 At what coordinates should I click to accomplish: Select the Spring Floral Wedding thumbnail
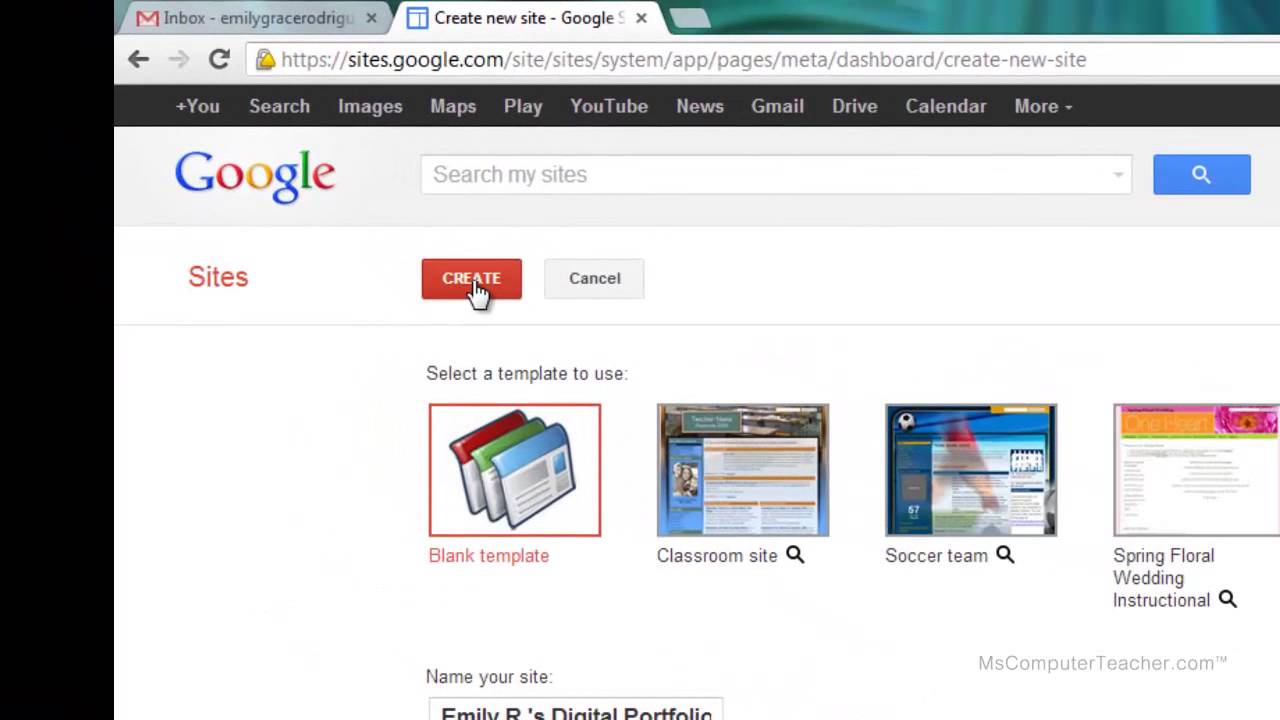coord(1196,470)
